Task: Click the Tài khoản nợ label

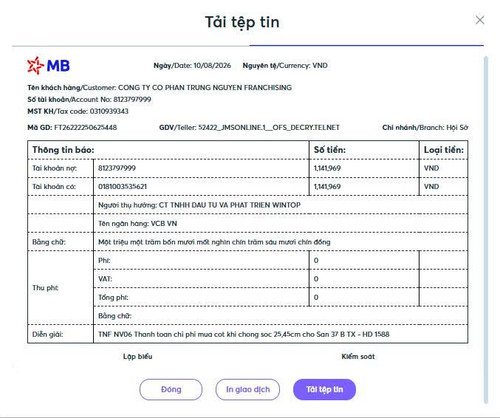Action: tap(54, 168)
